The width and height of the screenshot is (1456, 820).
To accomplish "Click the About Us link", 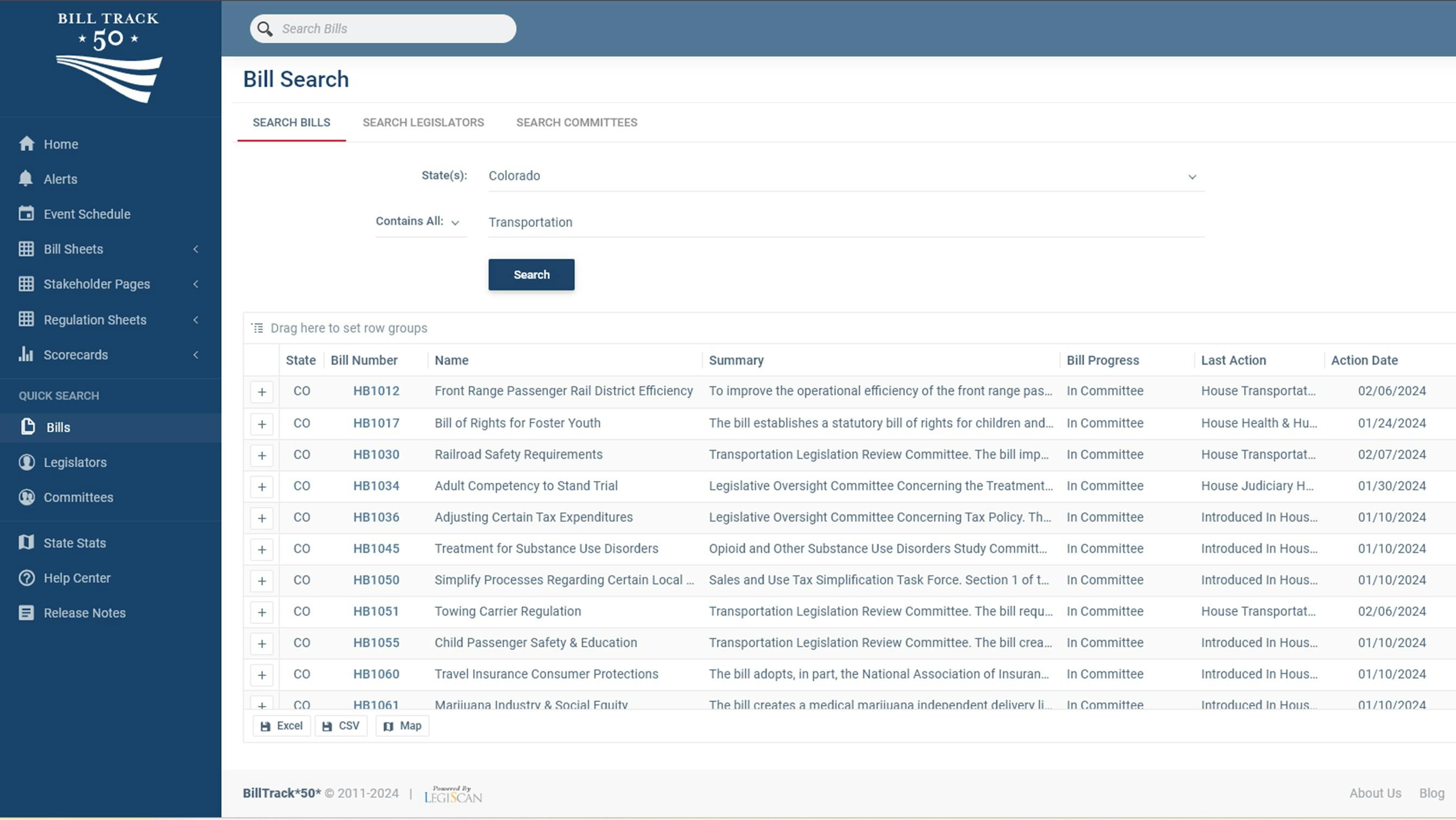I will coord(1375,793).
